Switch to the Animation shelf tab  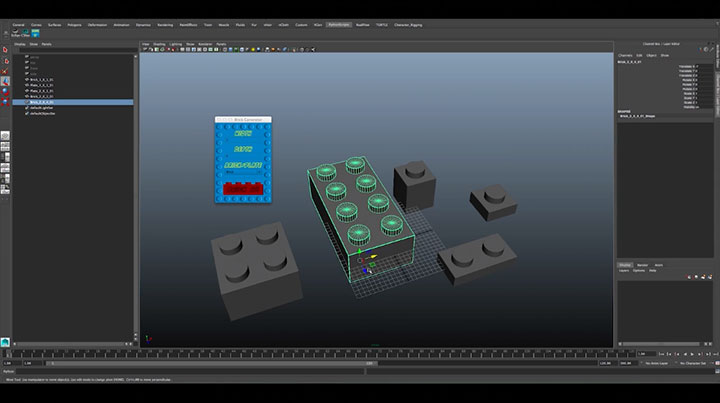coord(121,25)
